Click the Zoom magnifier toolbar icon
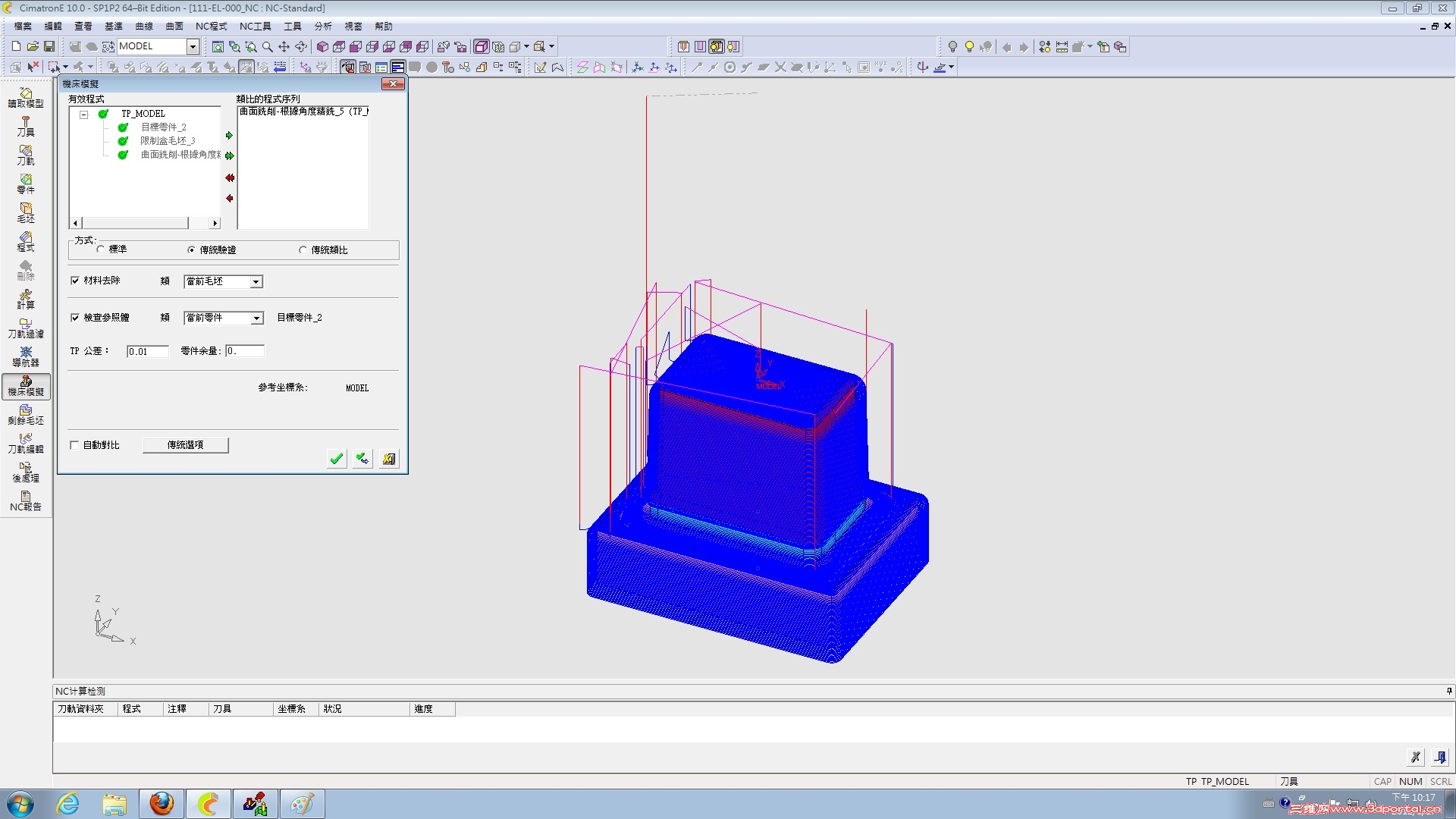Image resolution: width=1456 pixels, height=819 pixels. (268, 46)
